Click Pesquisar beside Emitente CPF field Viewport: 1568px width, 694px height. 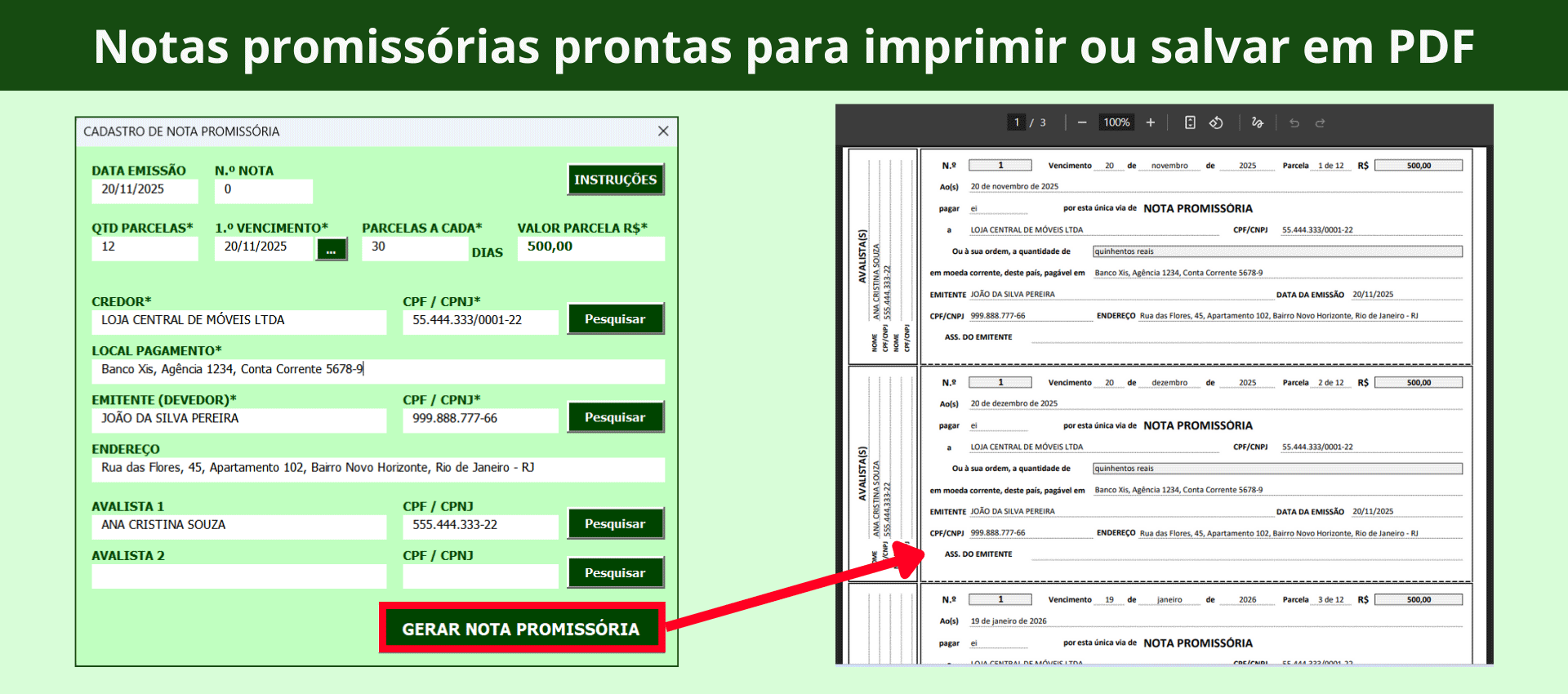pos(615,417)
